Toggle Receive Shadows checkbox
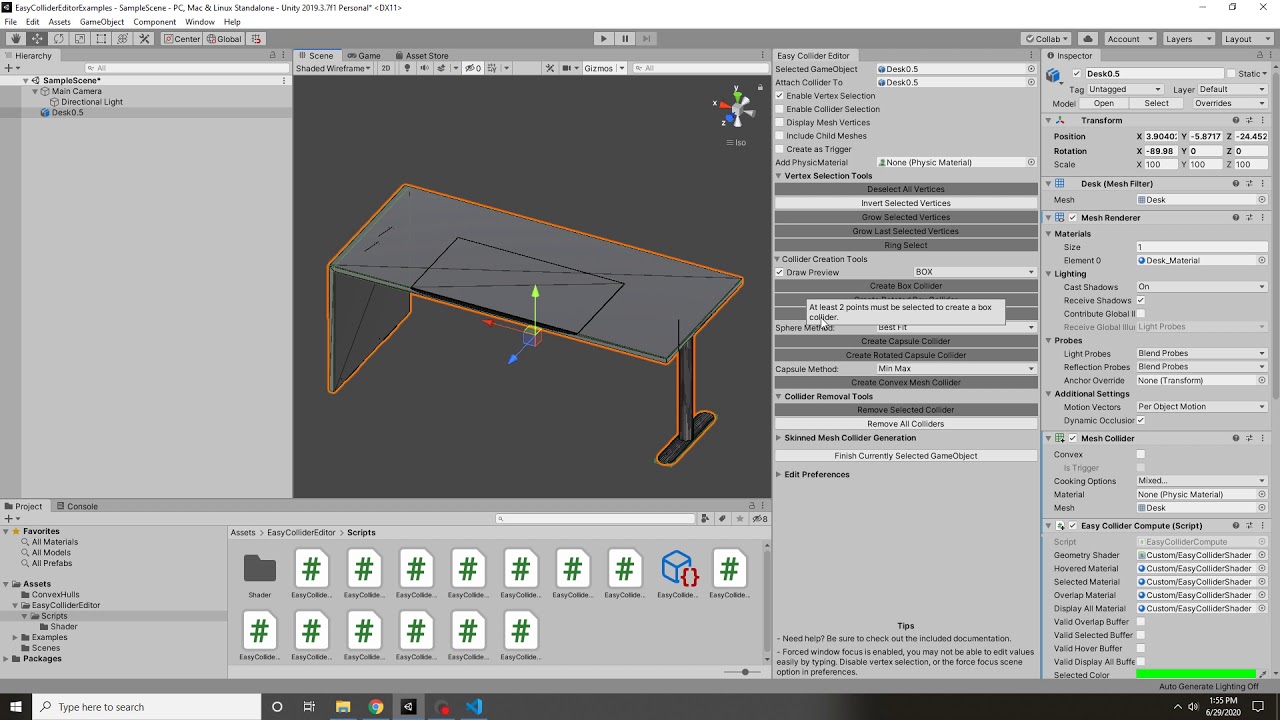The image size is (1280, 720). 1141,300
